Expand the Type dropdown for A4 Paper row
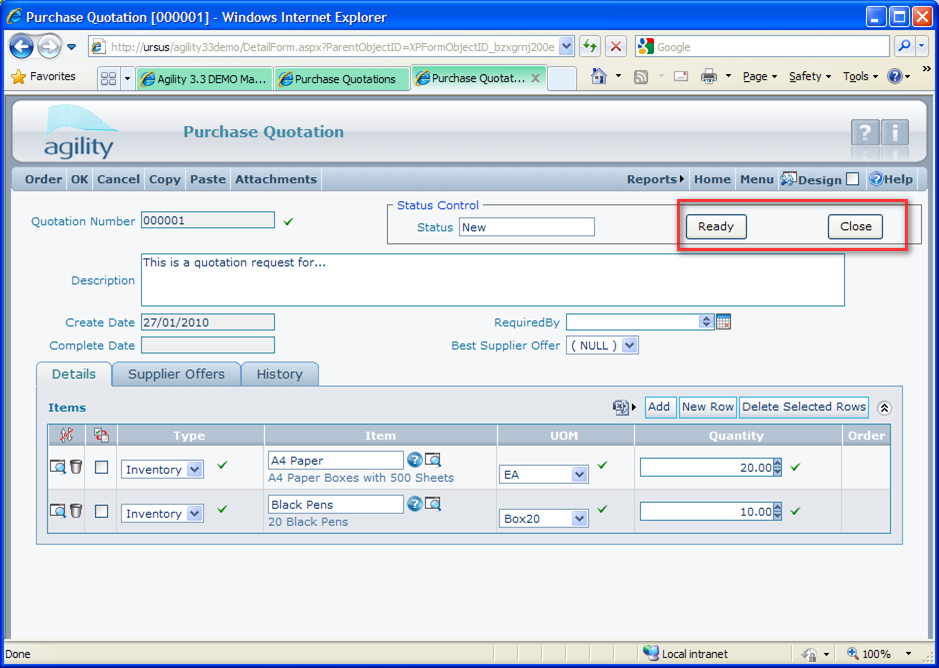939x668 pixels. tap(194, 470)
